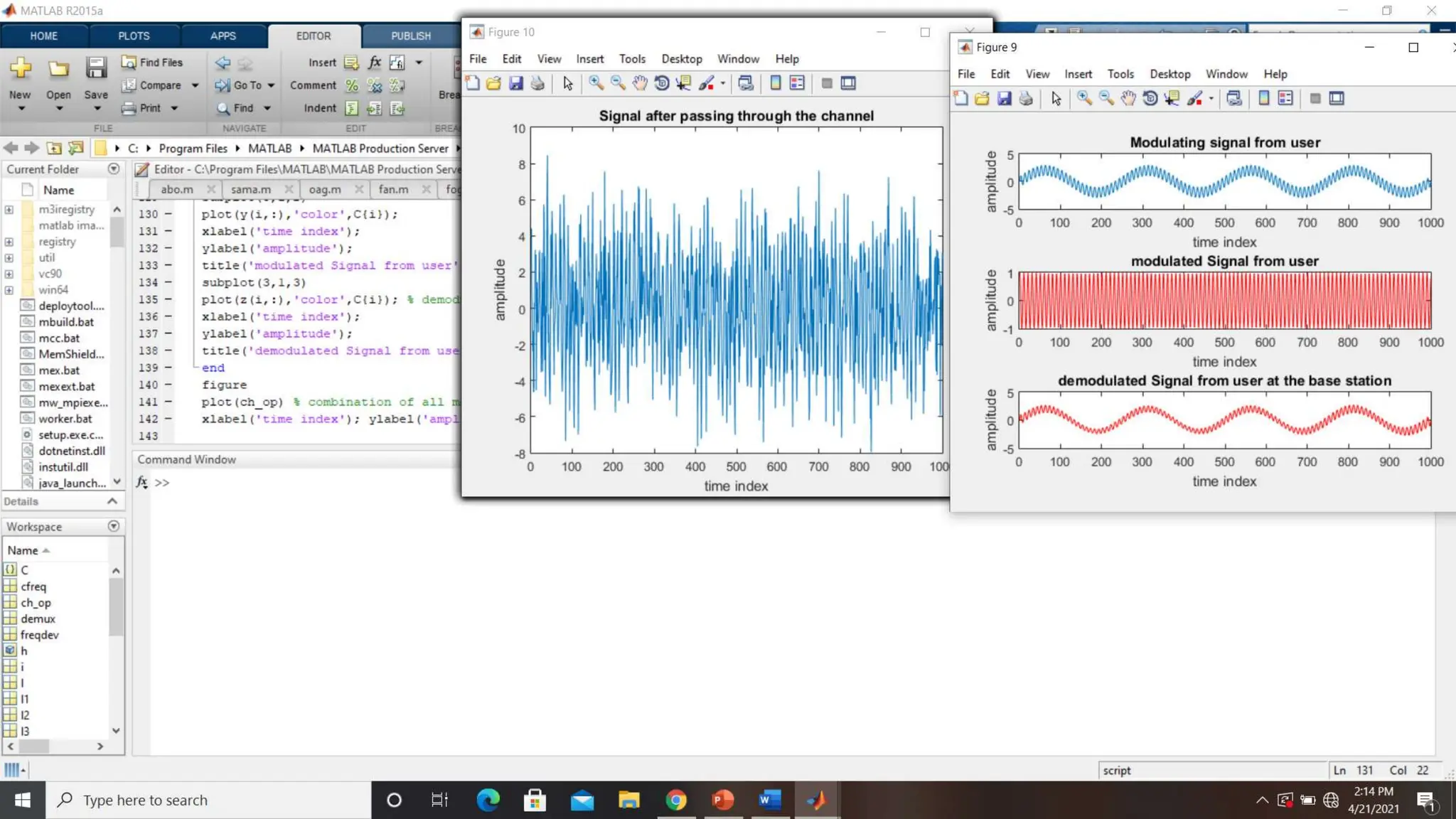Toggle Insert Colorbar in Figure 9 toolbar
This screenshot has width=1456, height=819.
1263,99
